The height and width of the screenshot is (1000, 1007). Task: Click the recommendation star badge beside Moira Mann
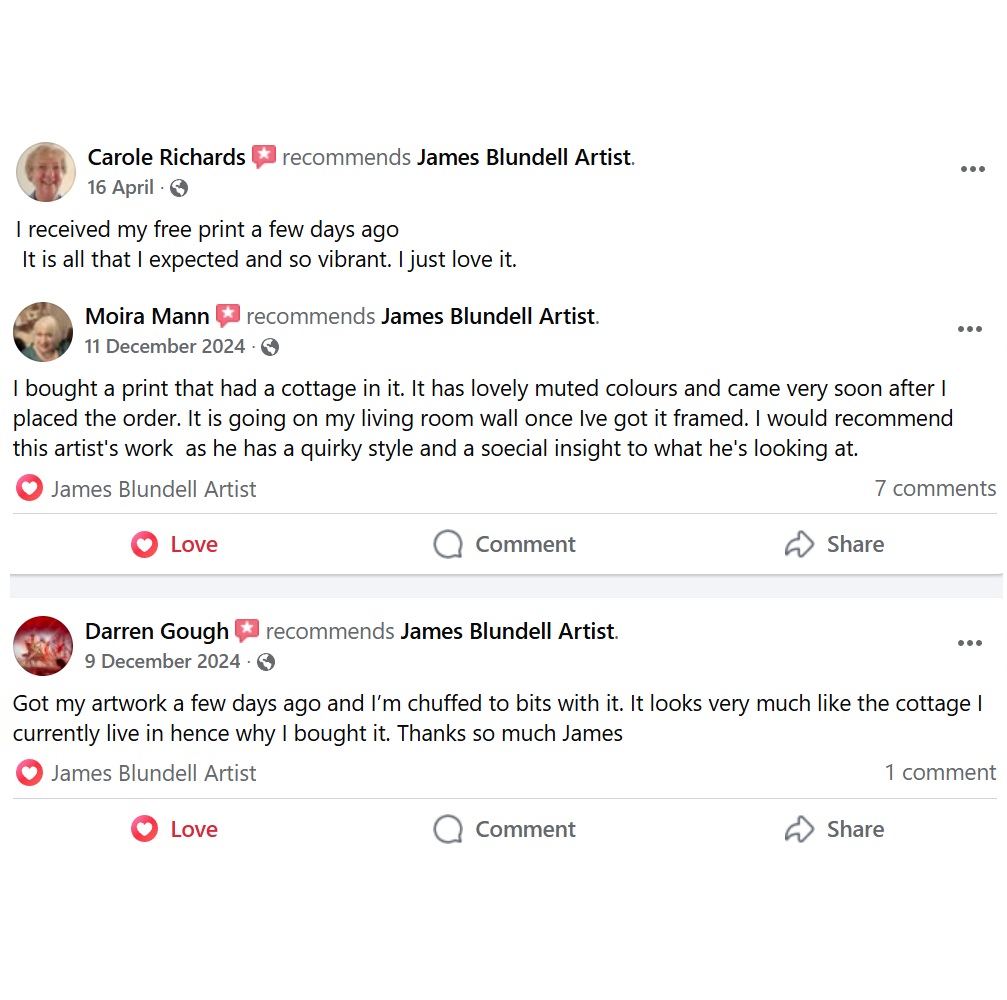click(x=228, y=316)
